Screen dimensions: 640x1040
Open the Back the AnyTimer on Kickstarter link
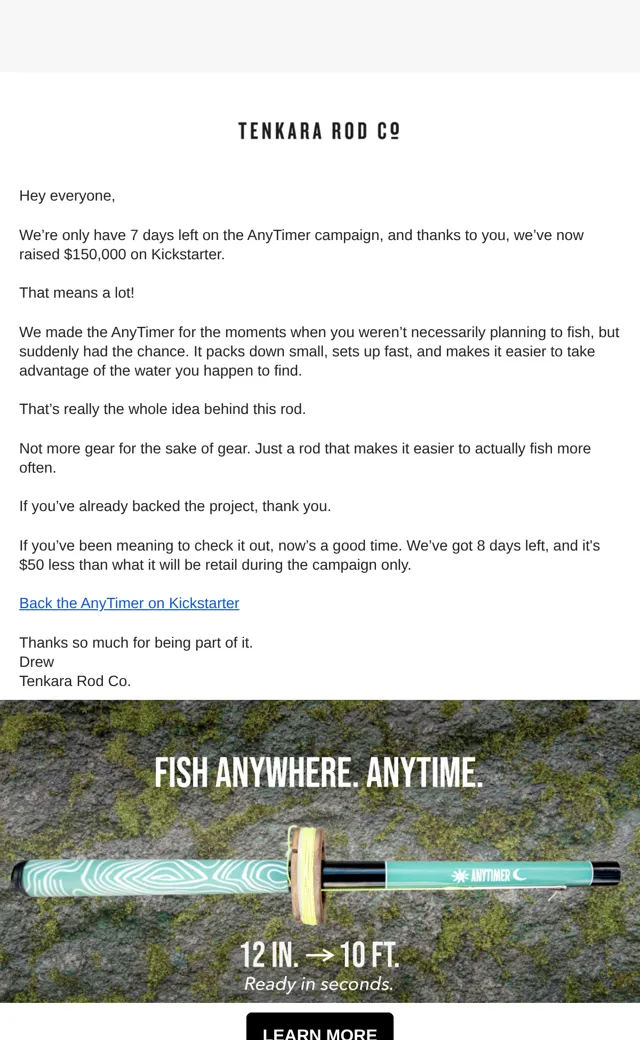(x=129, y=603)
